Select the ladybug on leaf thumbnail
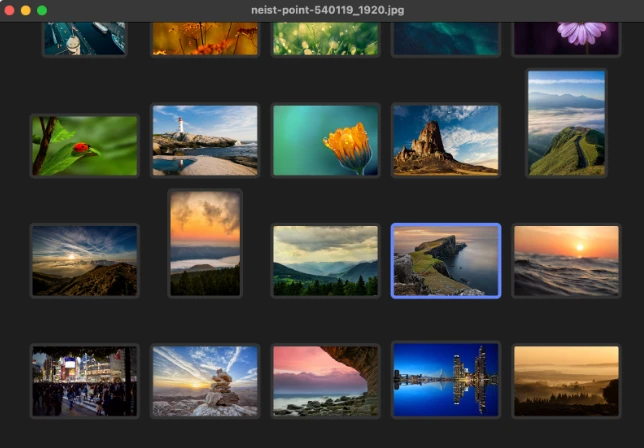The image size is (644, 448). [x=85, y=146]
